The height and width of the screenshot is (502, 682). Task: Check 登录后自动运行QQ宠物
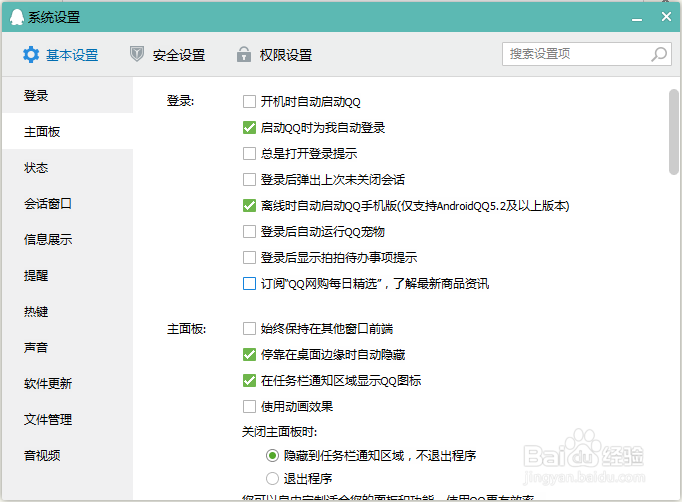[x=249, y=231]
